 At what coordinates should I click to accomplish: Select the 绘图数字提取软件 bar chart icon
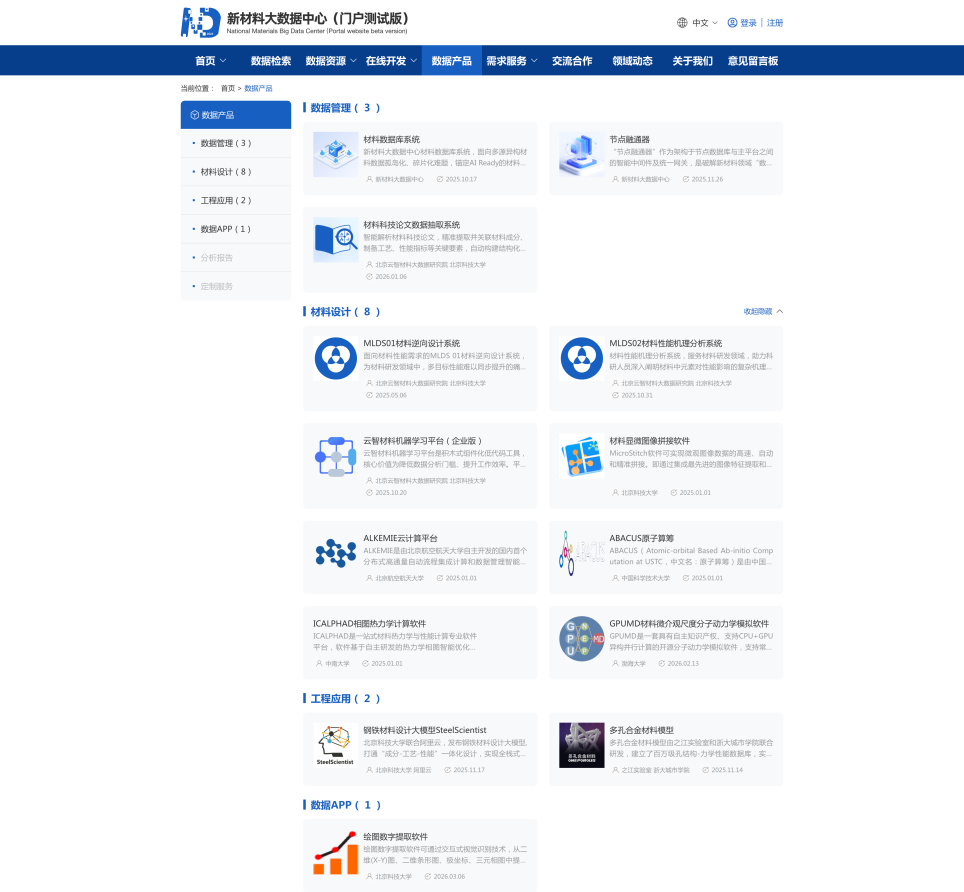[x=335, y=853]
